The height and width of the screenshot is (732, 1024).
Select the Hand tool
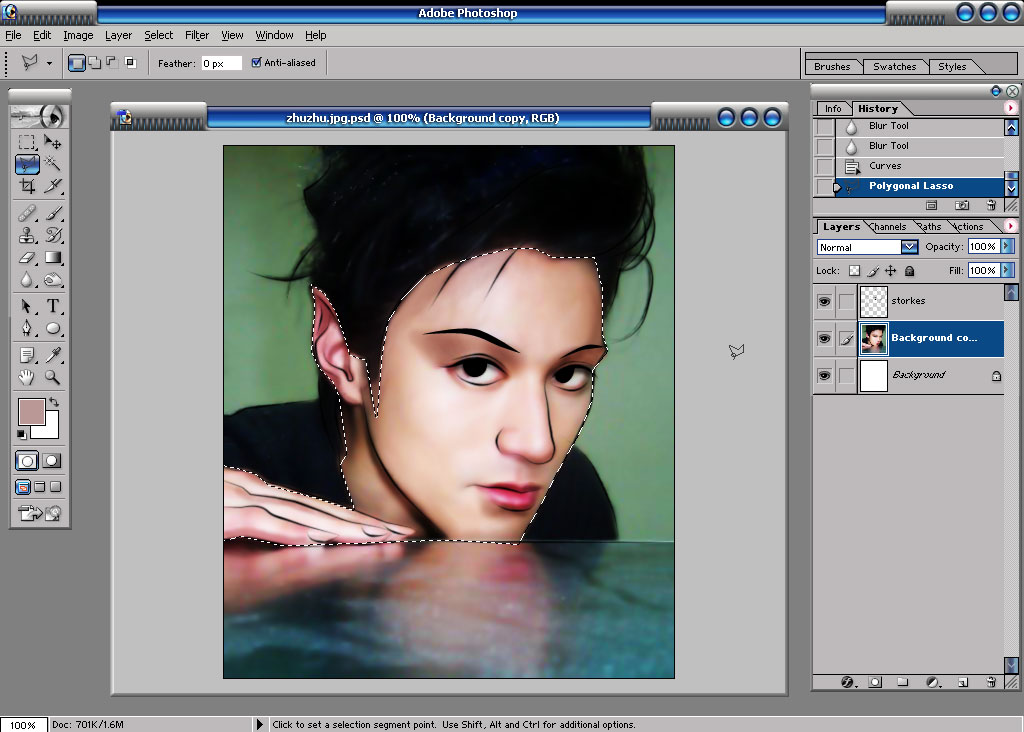[27, 377]
